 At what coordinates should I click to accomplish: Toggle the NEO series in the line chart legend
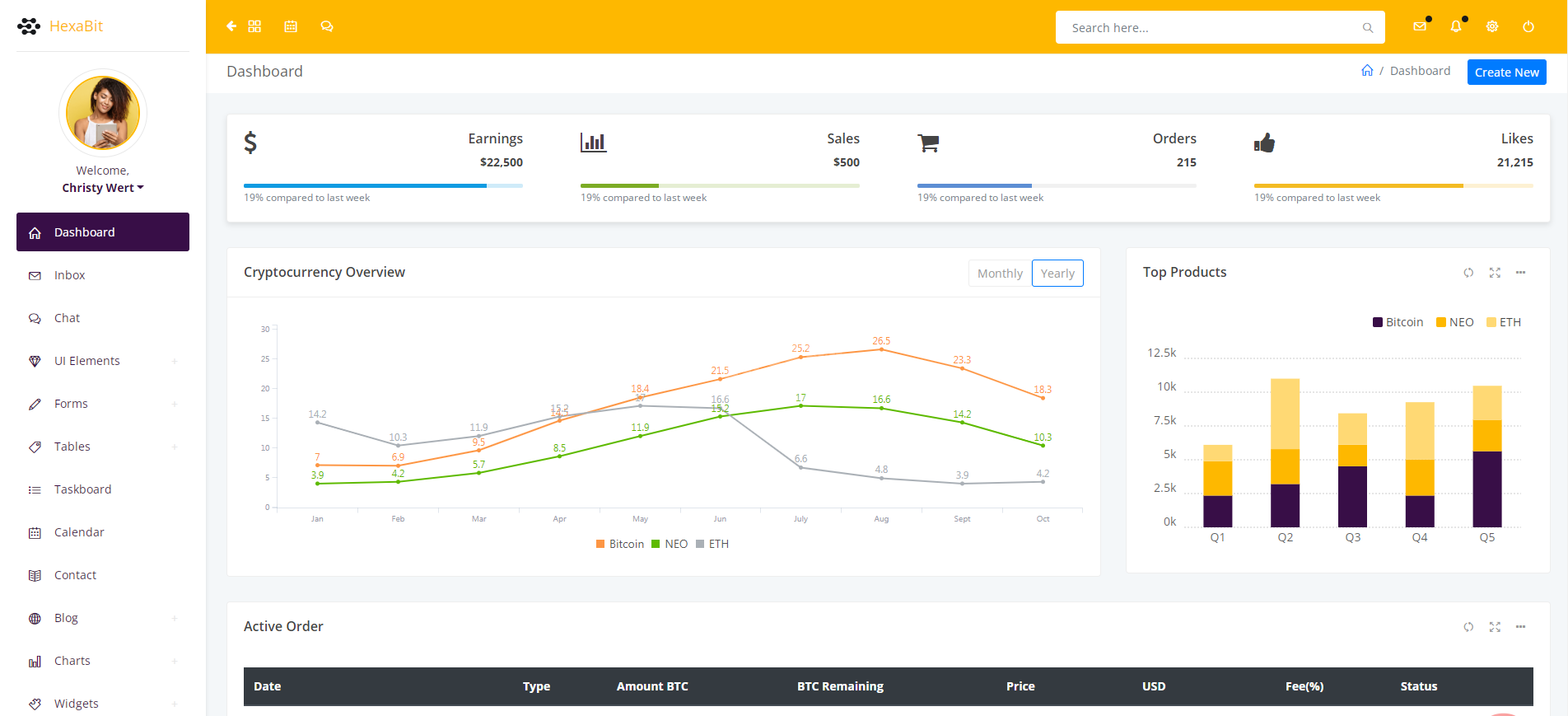tap(670, 544)
